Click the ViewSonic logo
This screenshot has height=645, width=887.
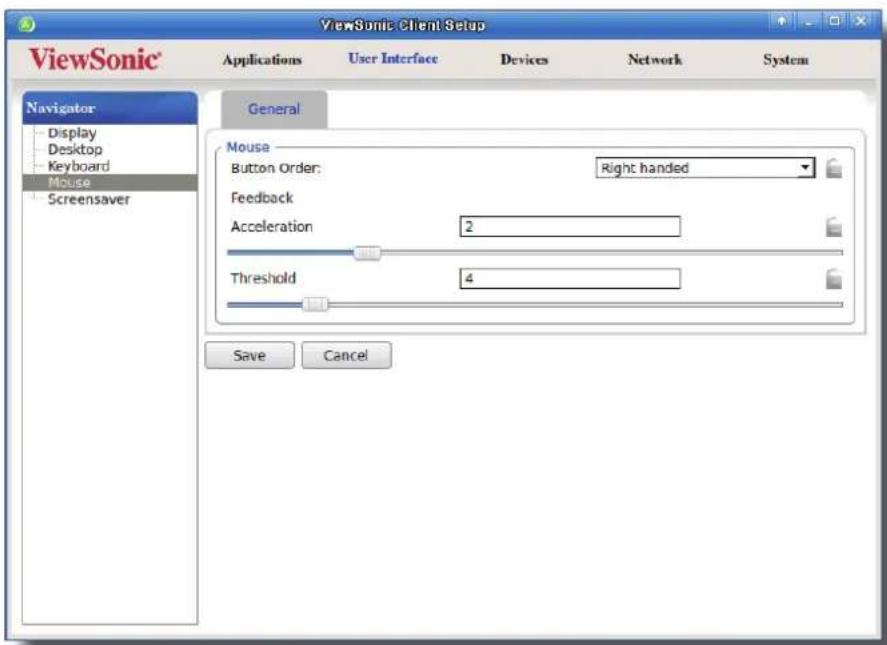pos(95,59)
